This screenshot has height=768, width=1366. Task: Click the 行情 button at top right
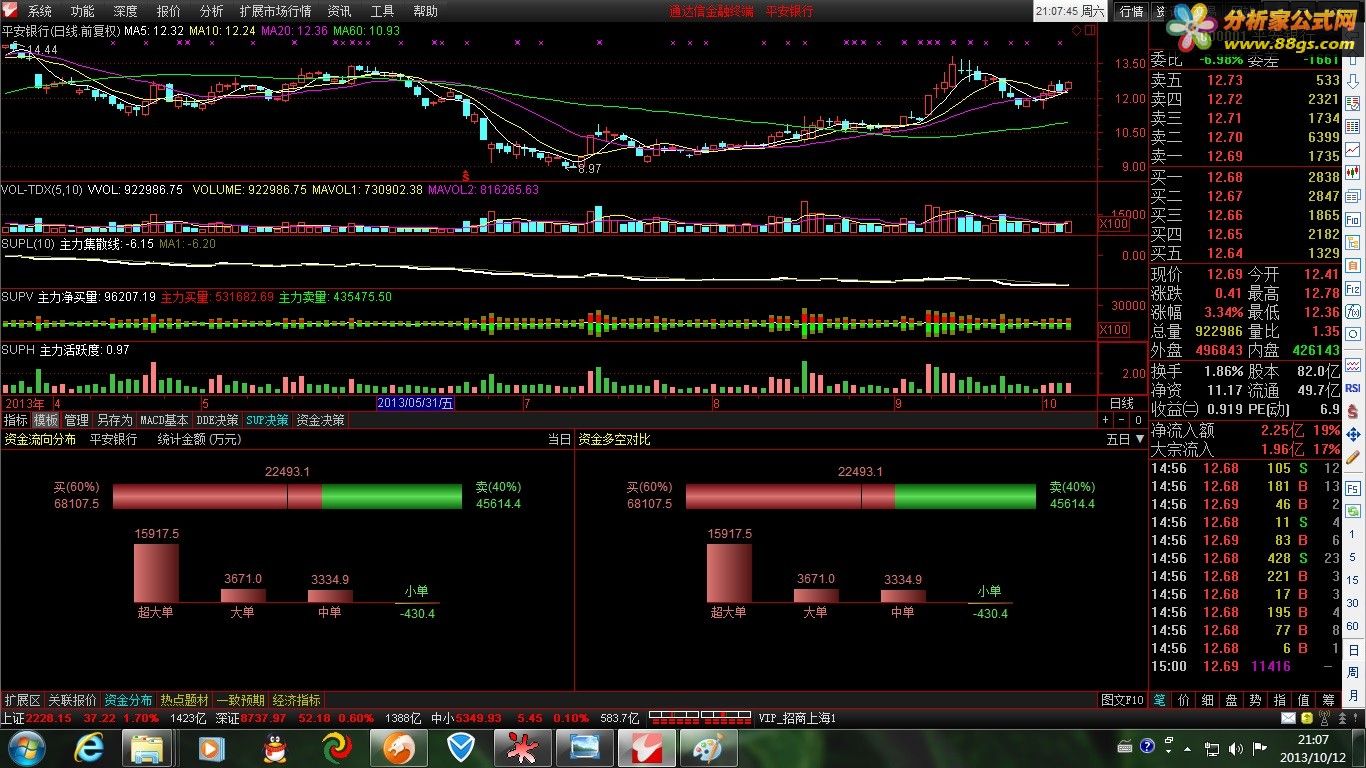(x=1131, y=11)
